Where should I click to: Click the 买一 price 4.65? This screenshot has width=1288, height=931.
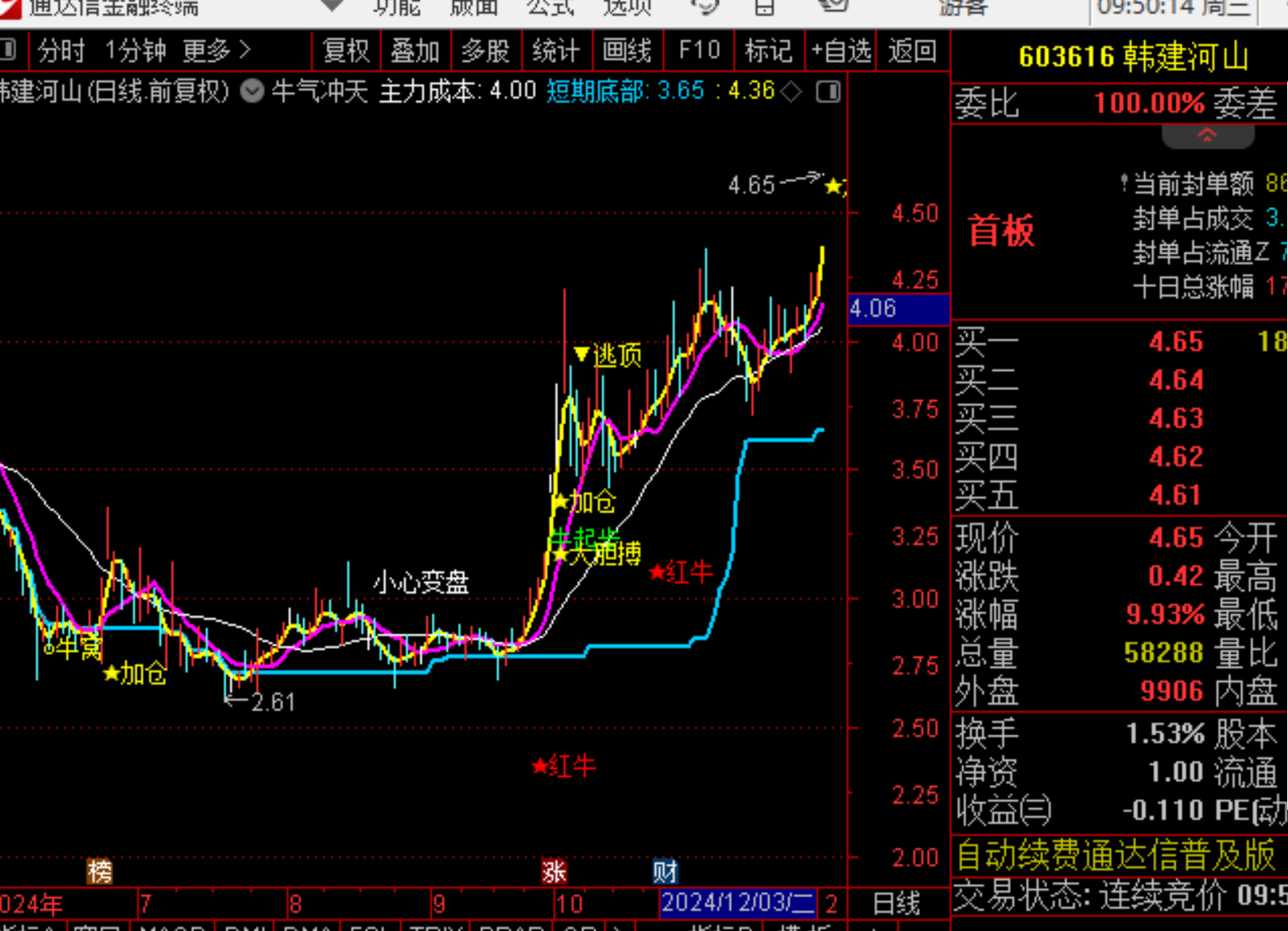1176,342
